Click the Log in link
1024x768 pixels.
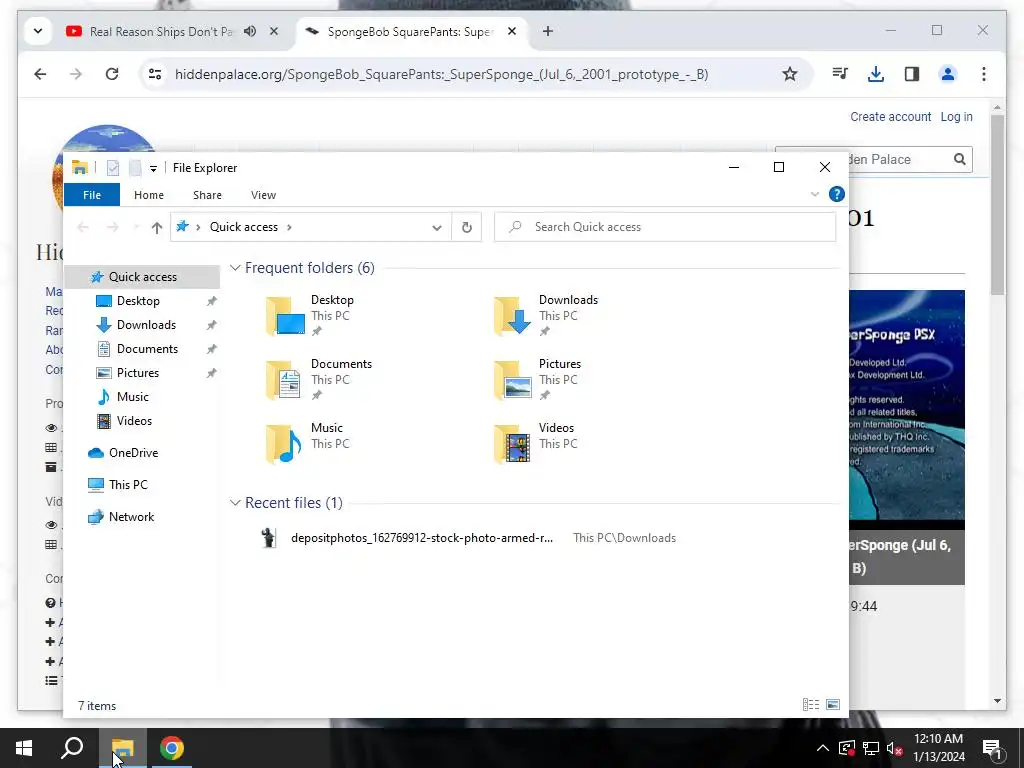(x=956, y=117)
